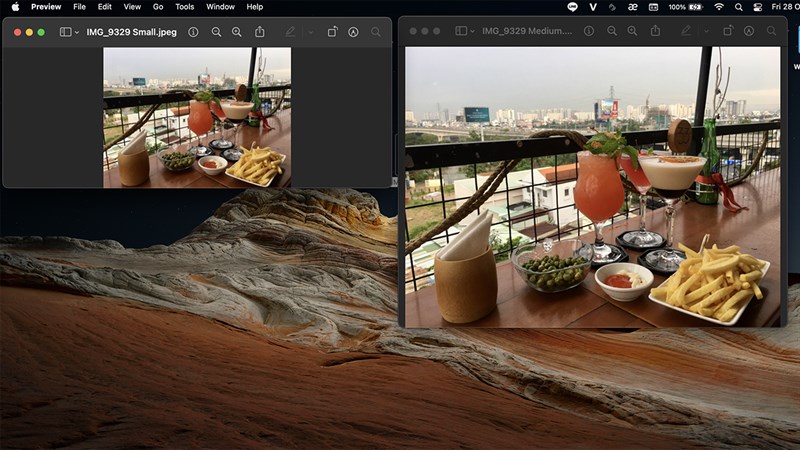Viewport: 800px width, 450px height.
Task: Click the Wi-Fi status icon in menu bar
Action: [x=718, y=6]
